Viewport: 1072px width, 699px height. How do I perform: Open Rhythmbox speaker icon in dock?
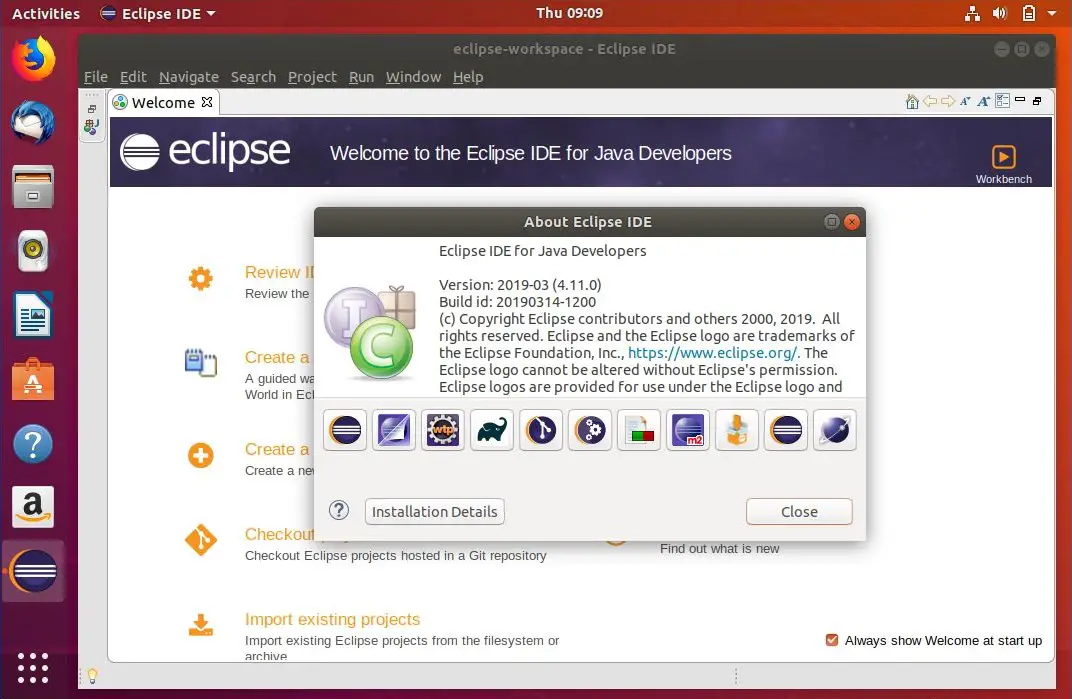pyautogui.click(x=33, y=251)
